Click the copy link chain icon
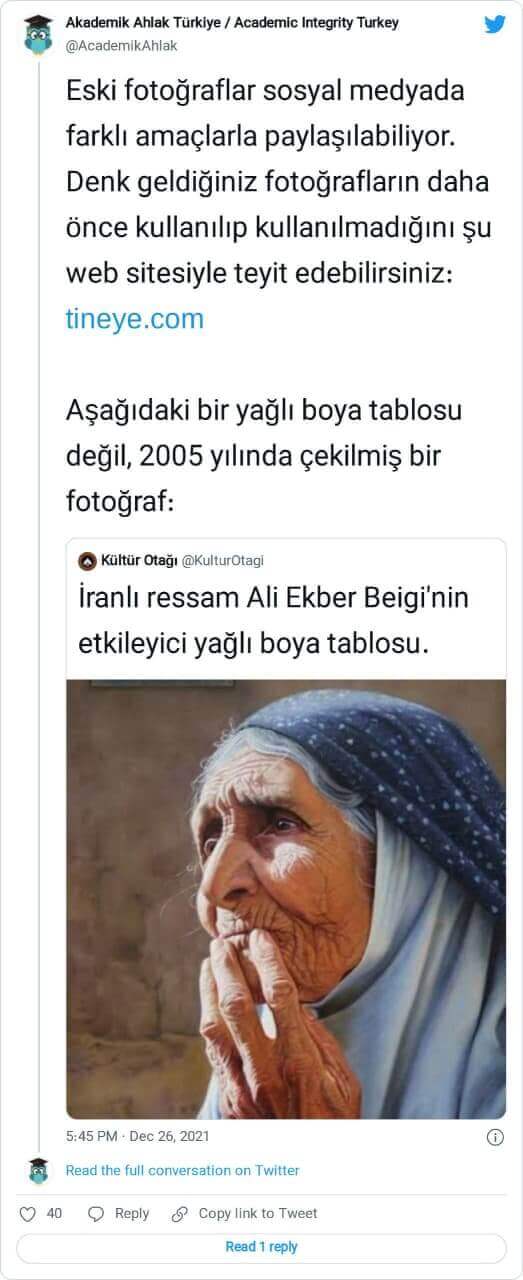 tap(180, 1213)
